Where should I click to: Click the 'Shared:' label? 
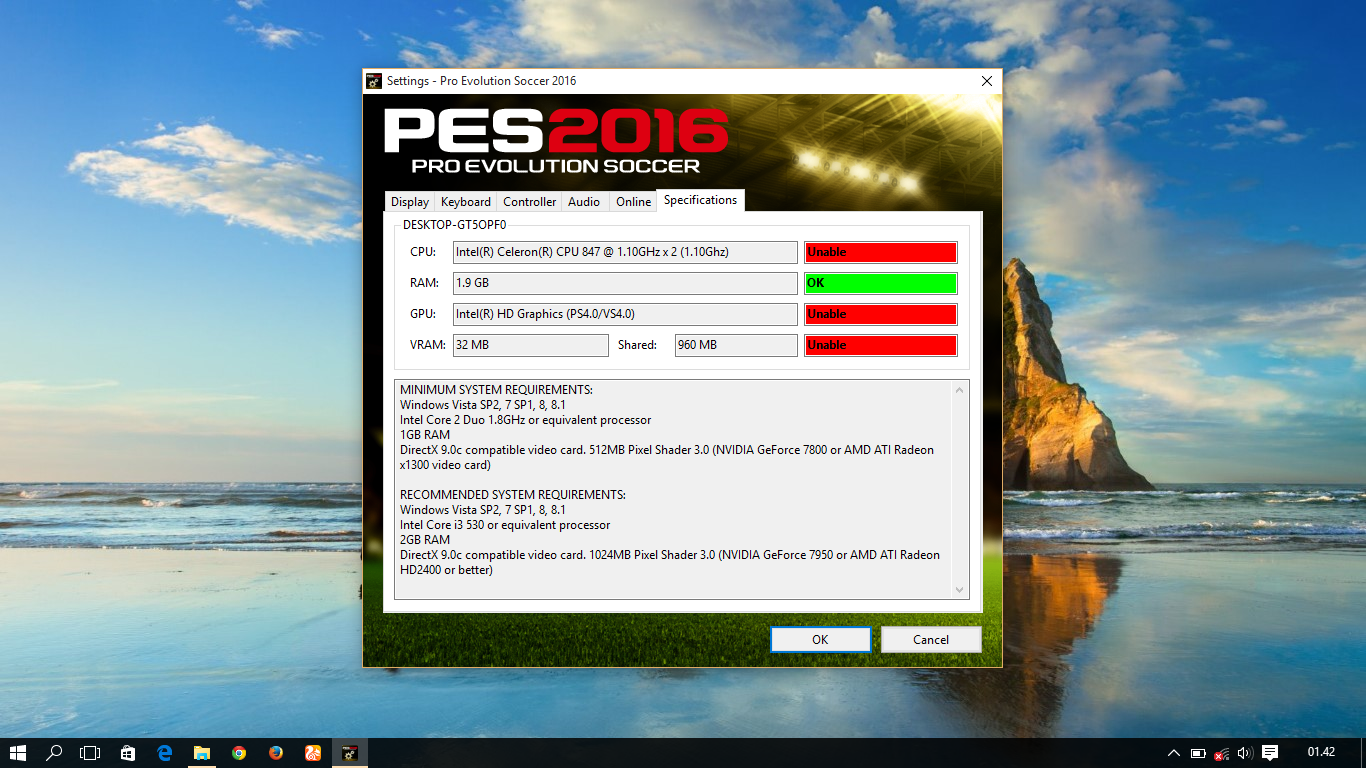637,345
